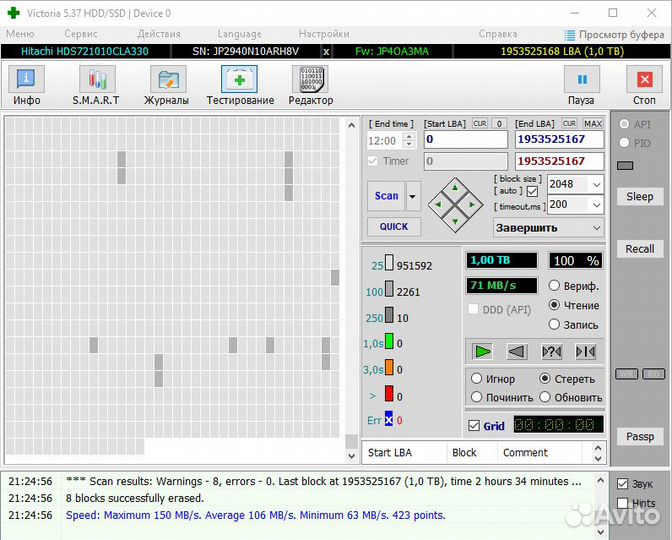The image size is (672, 540).
Task: Open the Сервис menu
Action: click(x=81, y=33)
